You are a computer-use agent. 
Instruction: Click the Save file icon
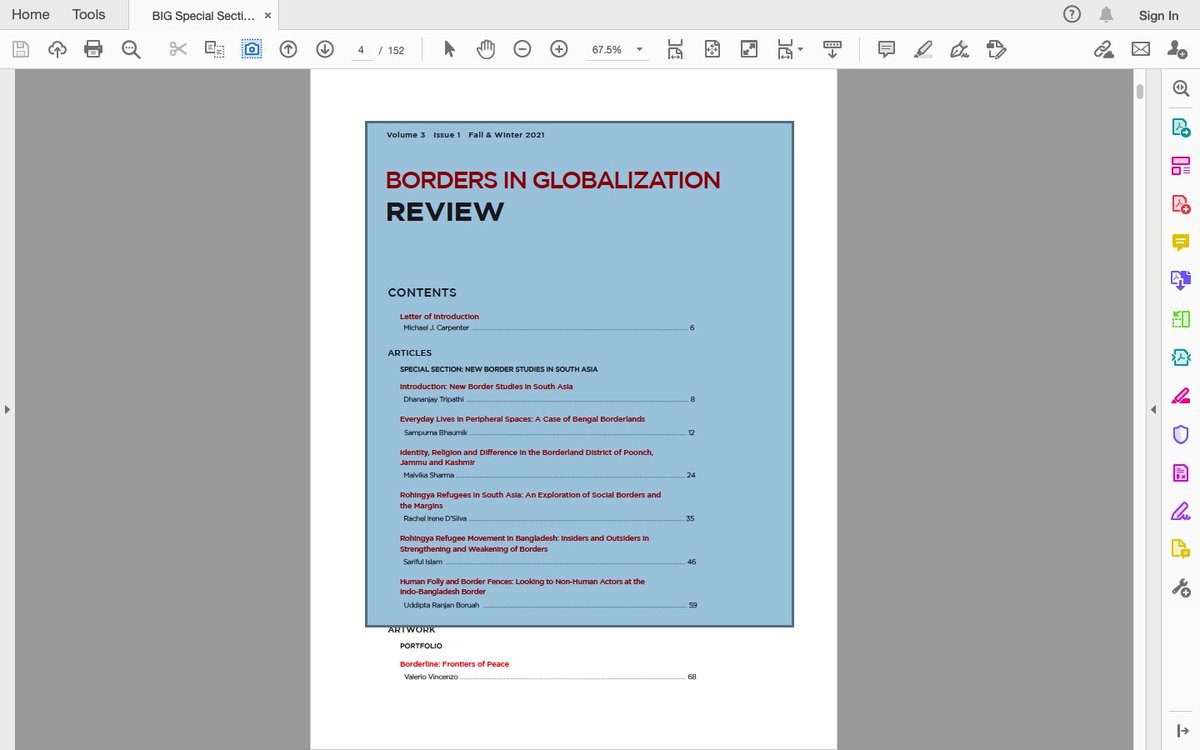tap(21, 49)
